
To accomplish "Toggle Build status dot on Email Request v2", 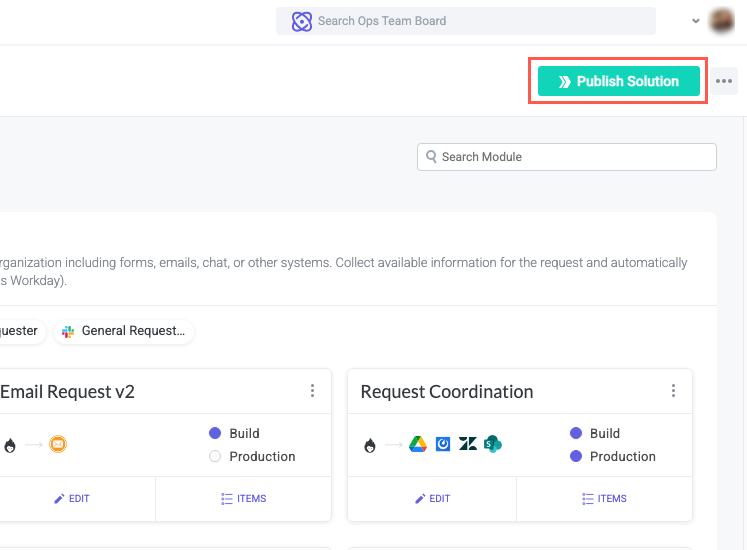I will click(x=215, y=433).
